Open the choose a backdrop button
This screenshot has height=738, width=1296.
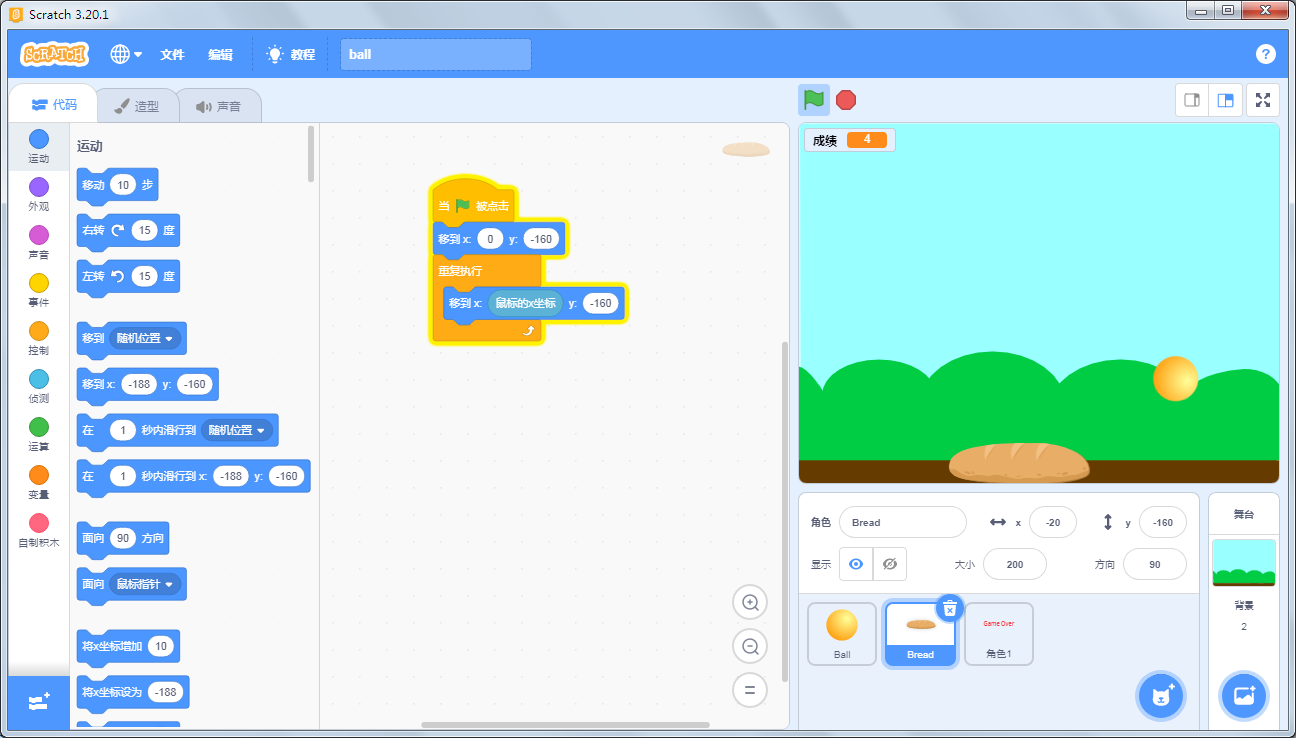(x=1243, y=695)
